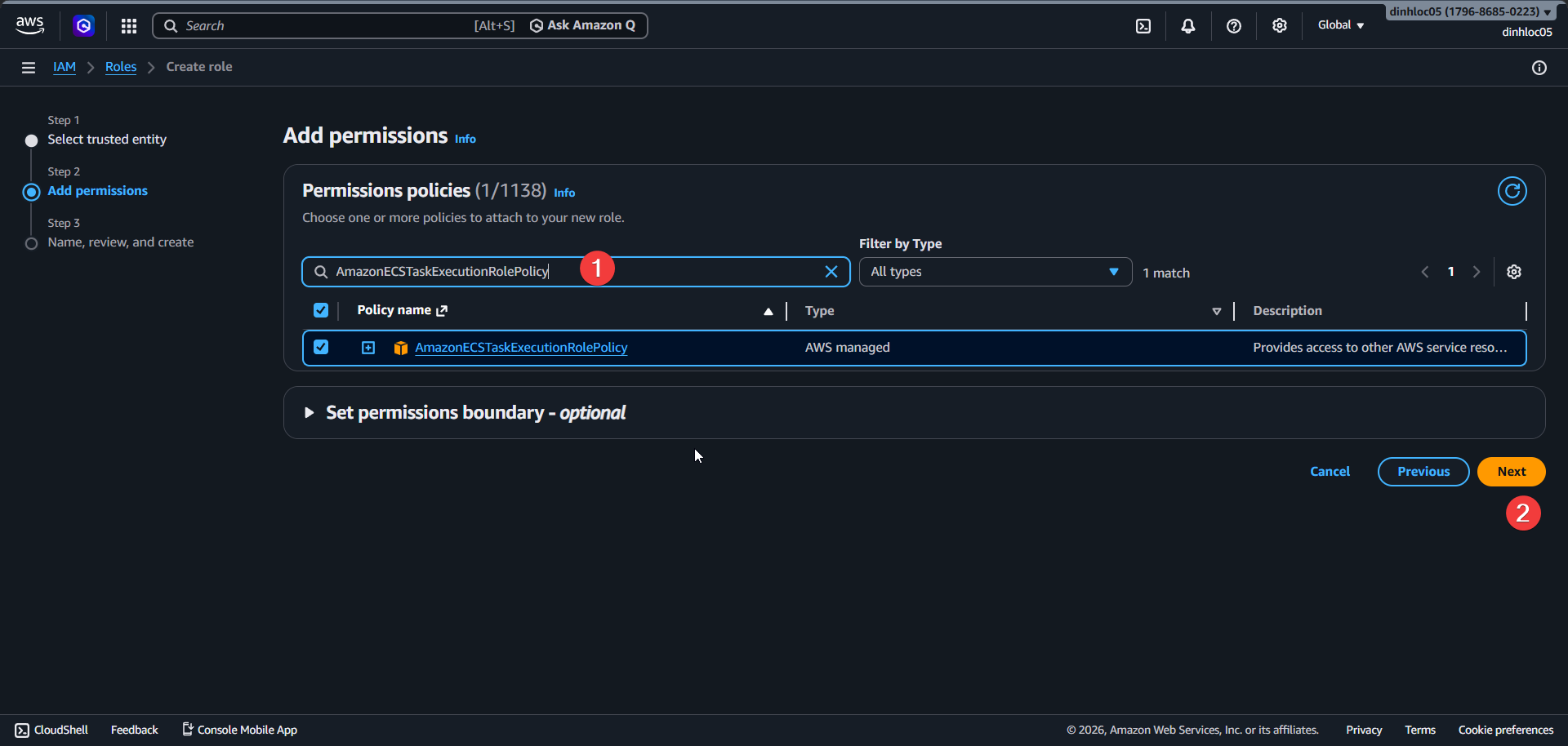
Task: Clear the policy search field with X icon
Action: point(831,271)
